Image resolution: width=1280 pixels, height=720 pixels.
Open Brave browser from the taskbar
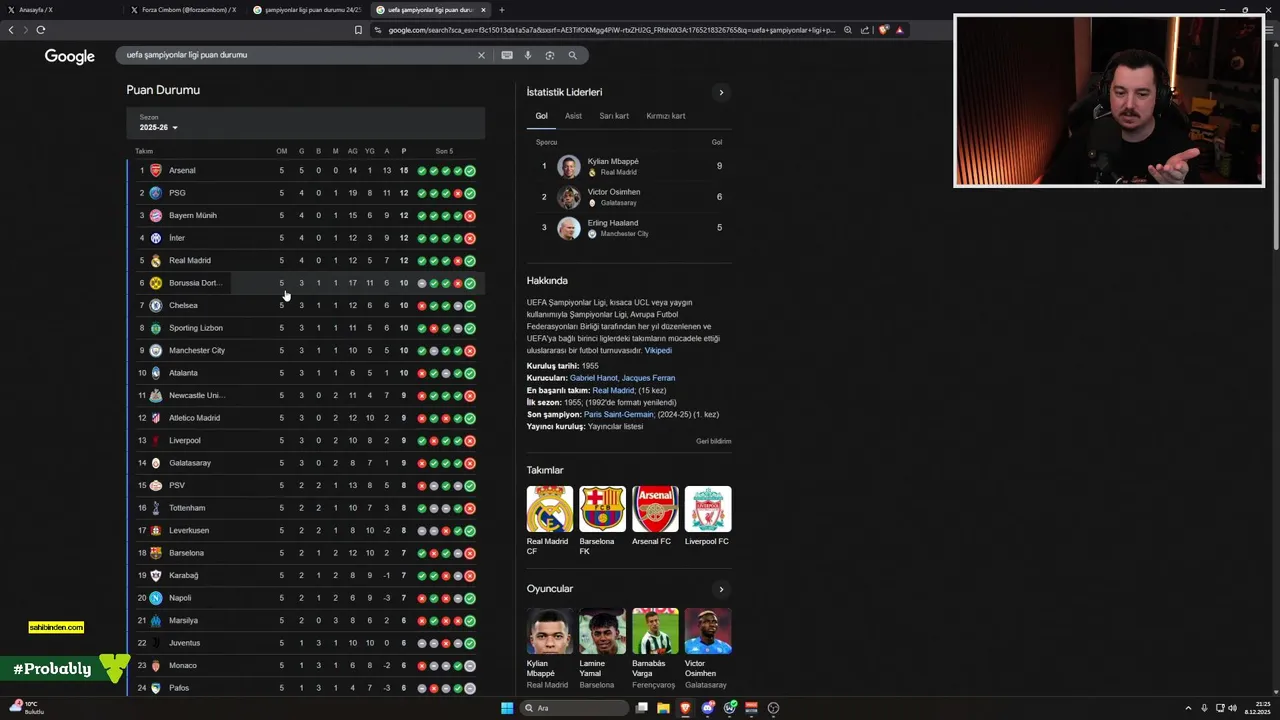coord(685,708)
